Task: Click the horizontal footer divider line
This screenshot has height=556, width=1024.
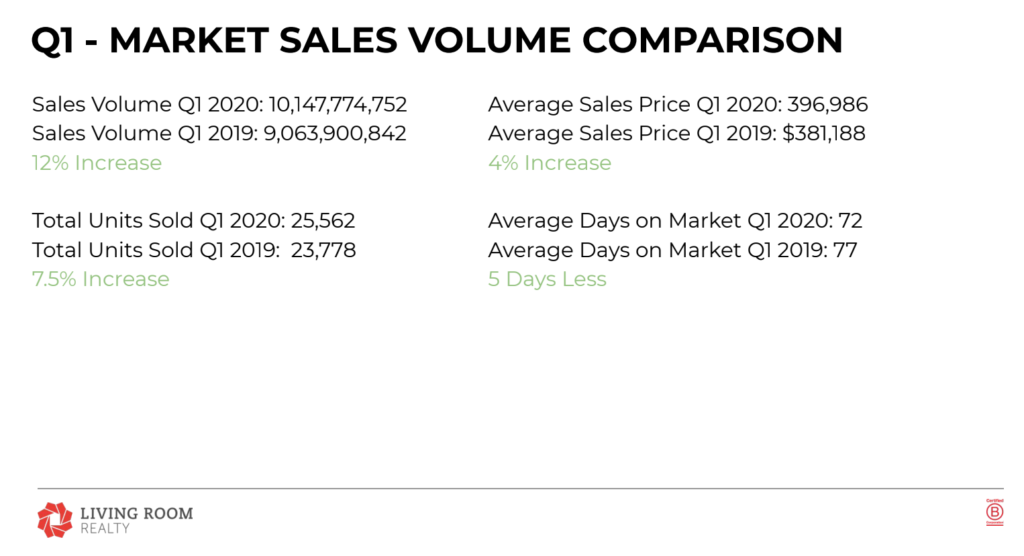Action: [520, 488]
